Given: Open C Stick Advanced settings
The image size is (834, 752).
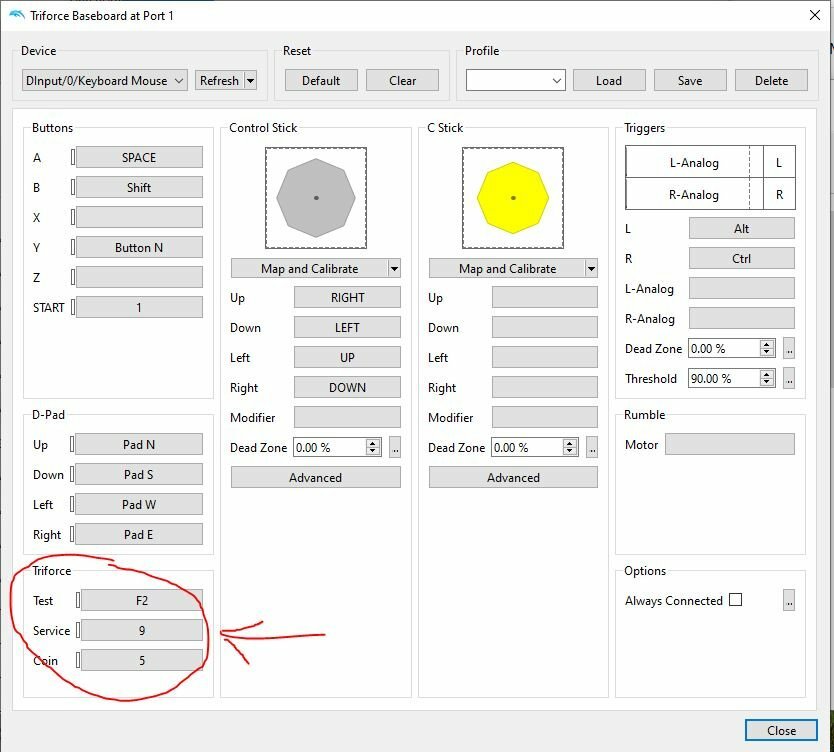Looking at the screenshot, I should click(513, 478).
